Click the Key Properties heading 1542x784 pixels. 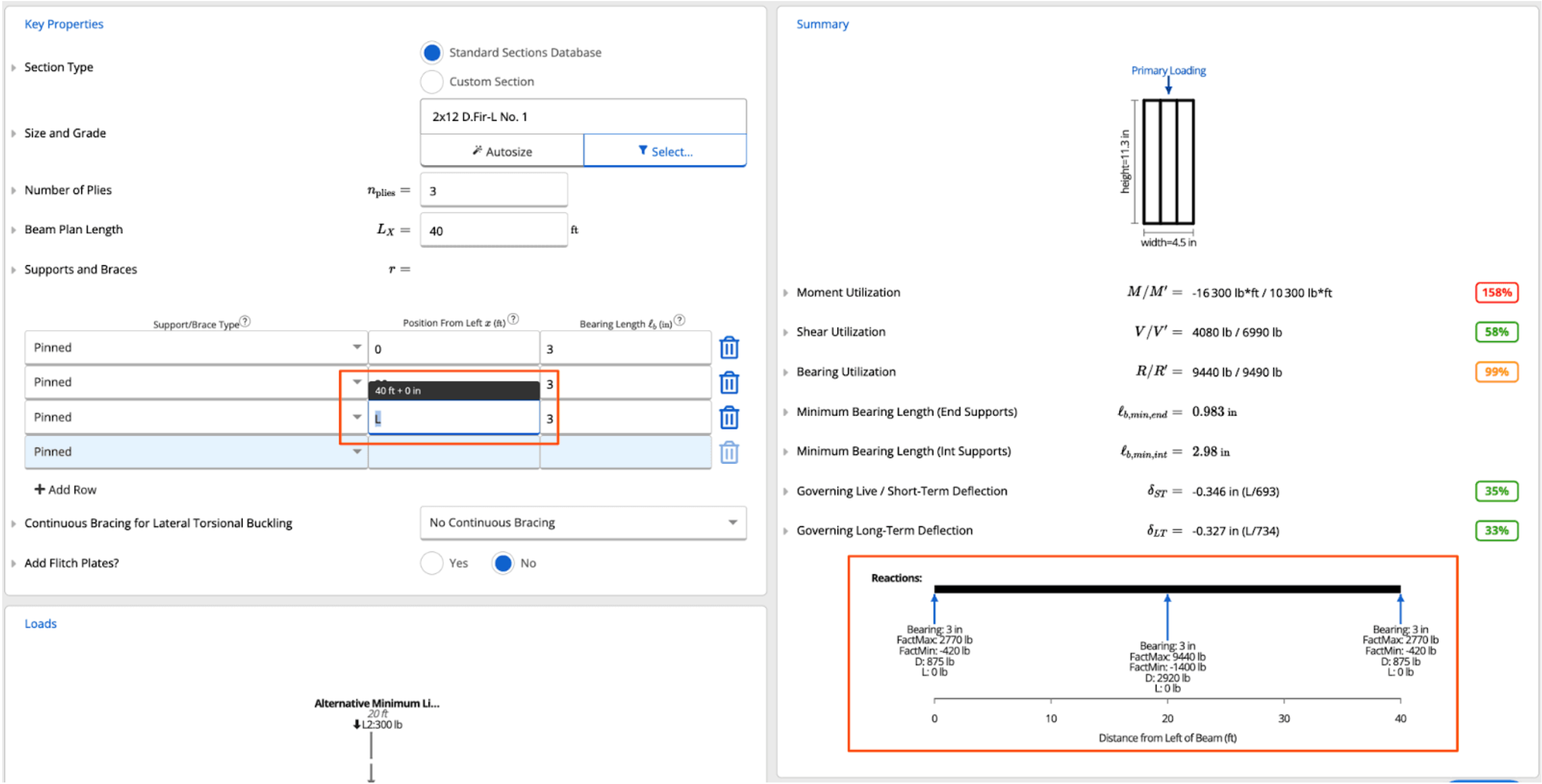pyautogui.click(x=63, y=24)
